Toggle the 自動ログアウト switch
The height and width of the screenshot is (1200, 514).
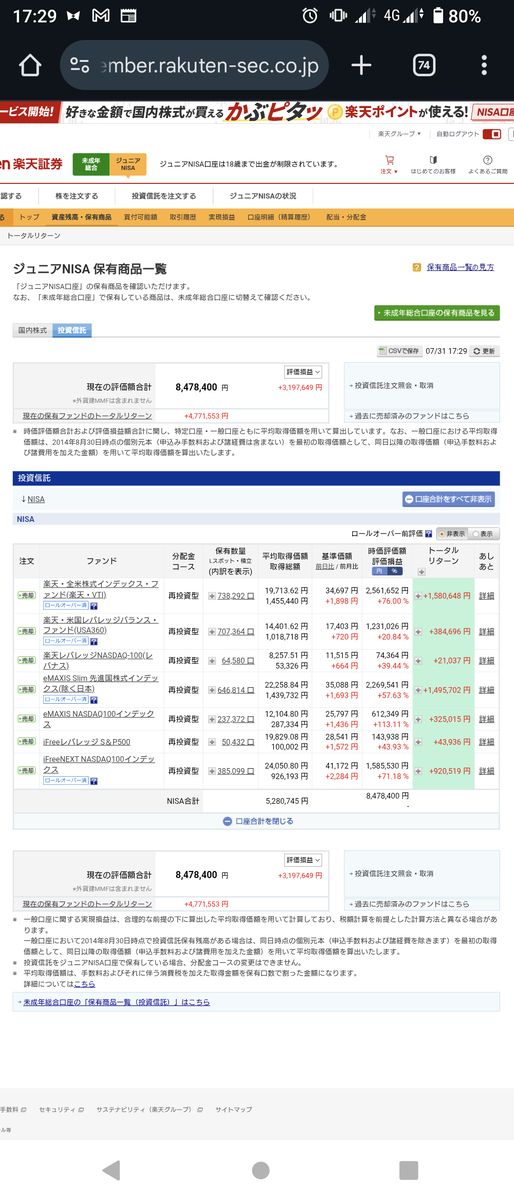(492, 133)
